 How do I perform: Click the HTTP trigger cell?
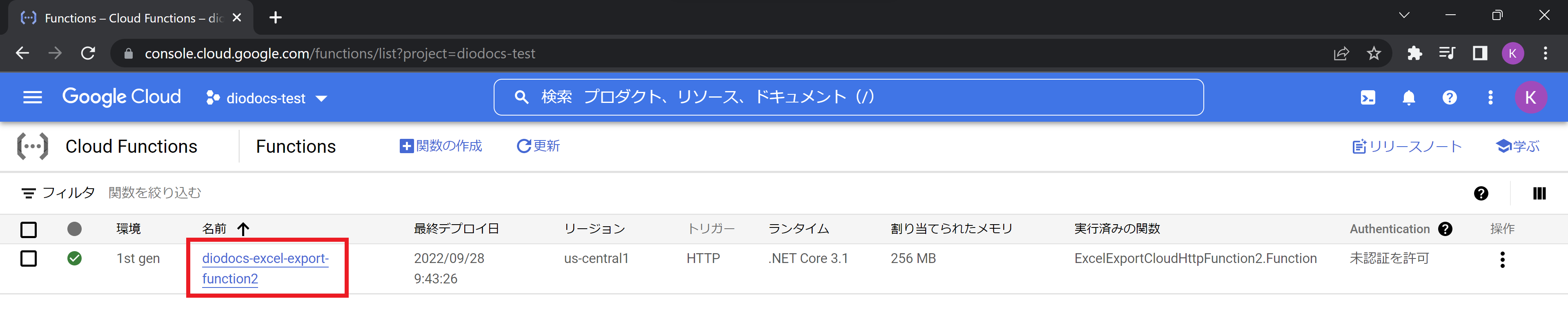point(703,259)
